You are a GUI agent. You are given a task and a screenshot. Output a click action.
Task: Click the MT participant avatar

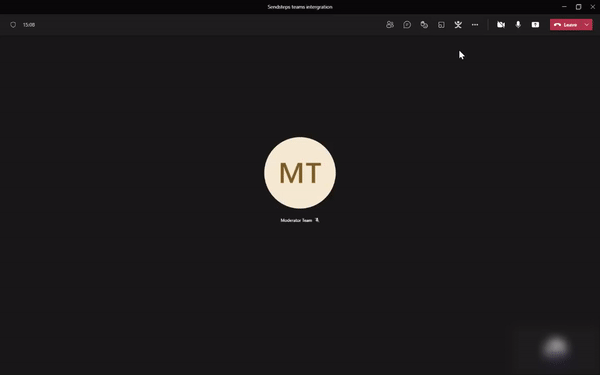tap(300, 173)
